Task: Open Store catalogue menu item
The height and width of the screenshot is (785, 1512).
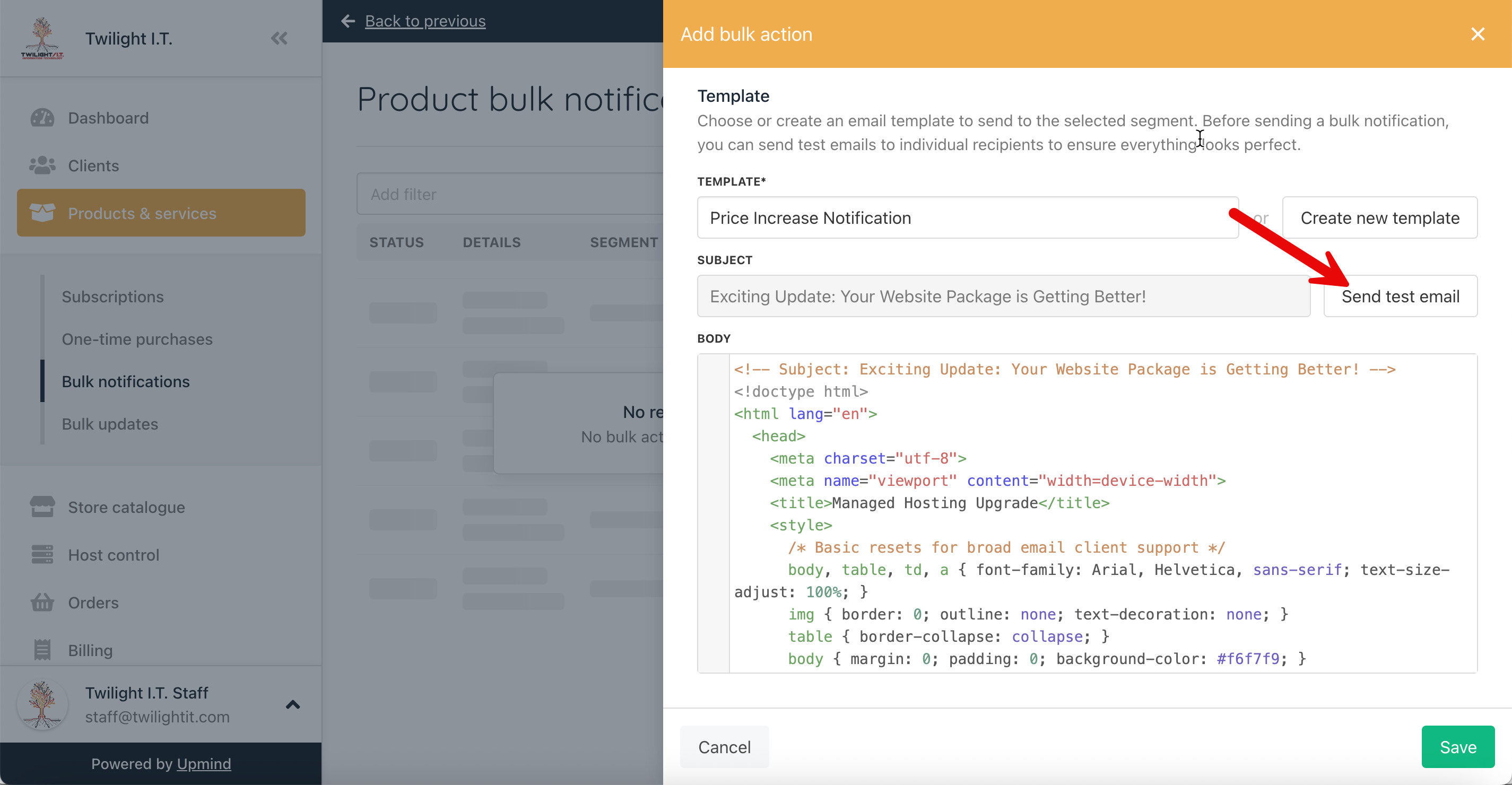Action: 161,507
